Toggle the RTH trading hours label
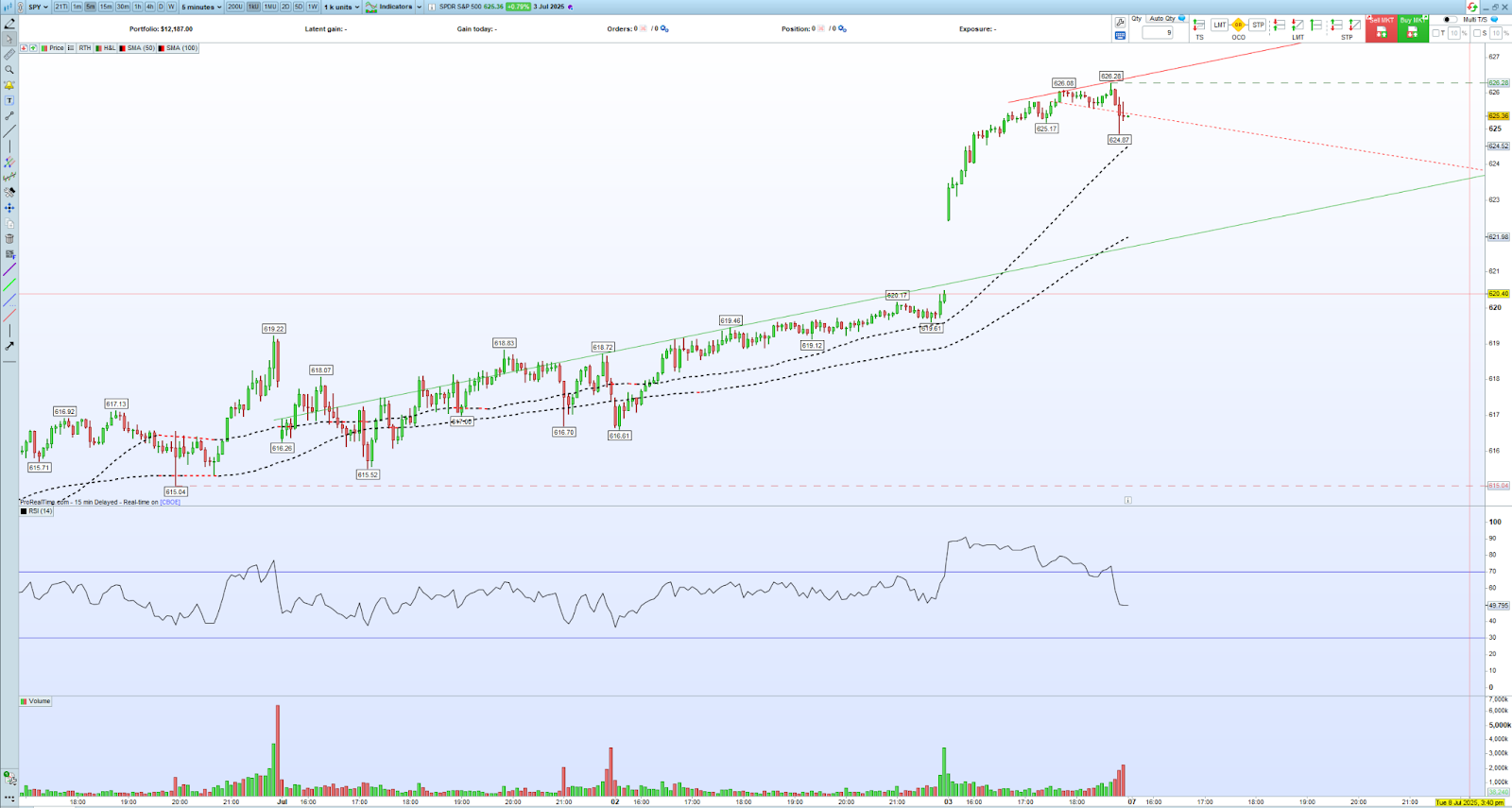 [85, 48]
